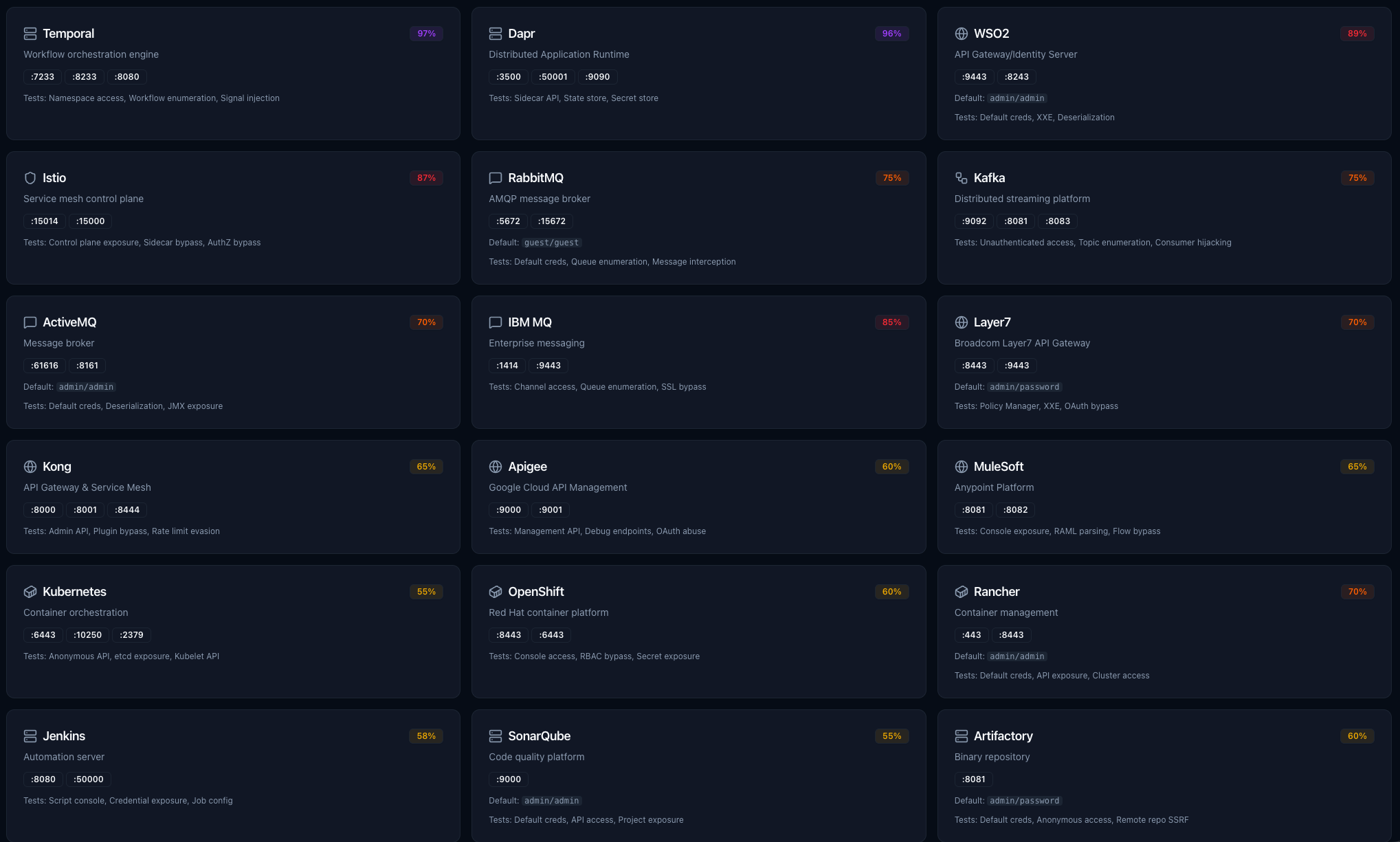Click the RabbitMQ message broker icon
Viewport: 1400px width, 842px height.
pos(496,177)
